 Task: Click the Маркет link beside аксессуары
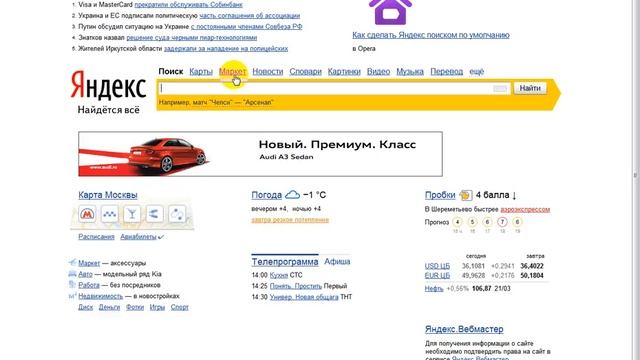tap(89, 263)
